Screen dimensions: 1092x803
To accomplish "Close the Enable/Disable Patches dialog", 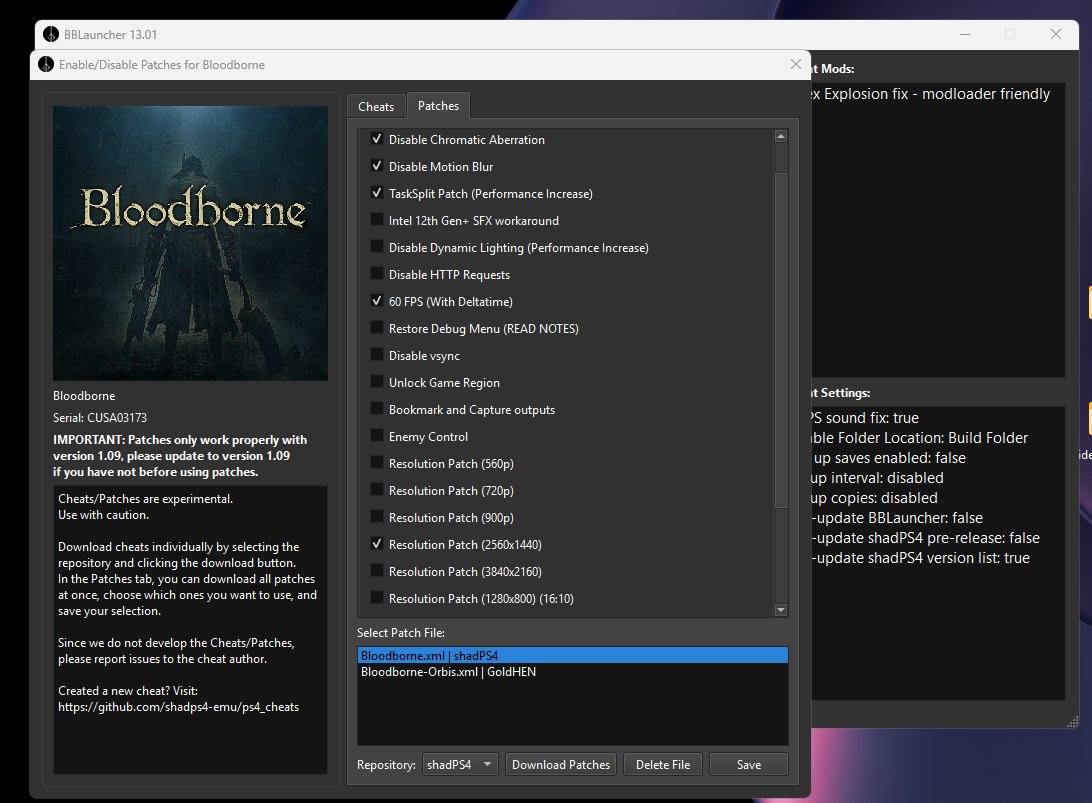I will pyautogui.click(x=795, y=64).
